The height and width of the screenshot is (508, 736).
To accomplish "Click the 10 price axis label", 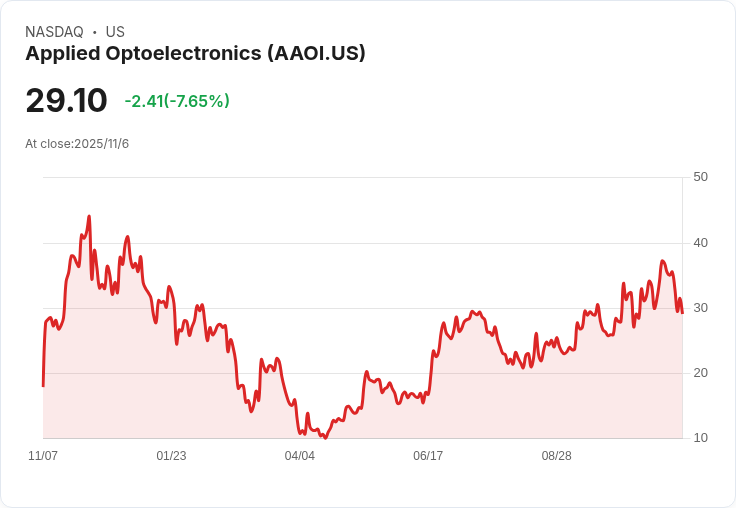I will (x=700, y=438).
